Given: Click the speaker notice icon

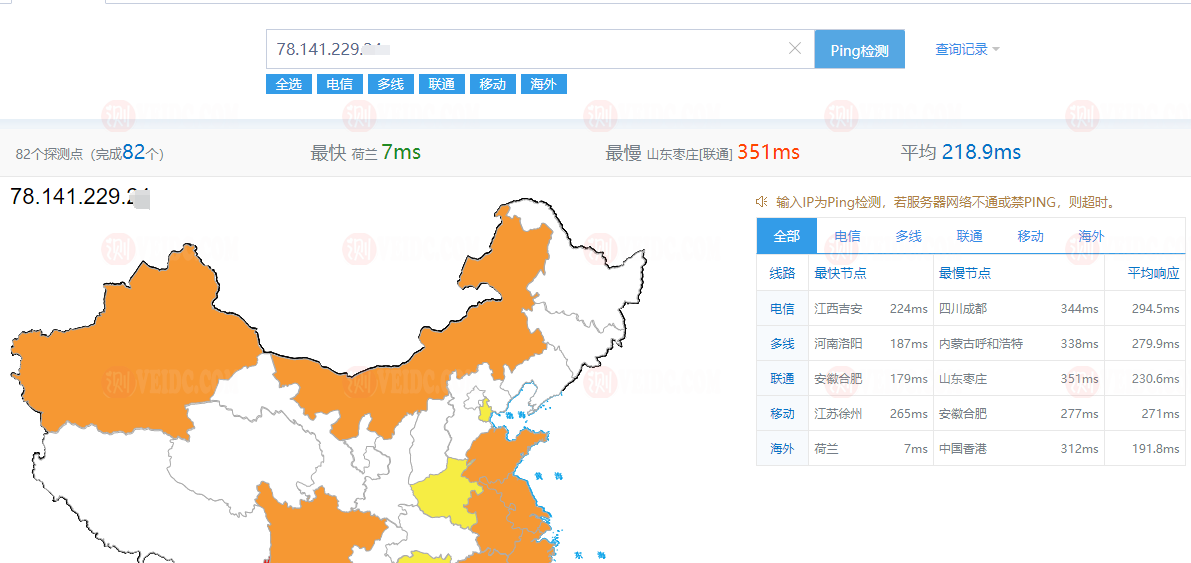Looking at the screenshot, I should click(761, 201).
